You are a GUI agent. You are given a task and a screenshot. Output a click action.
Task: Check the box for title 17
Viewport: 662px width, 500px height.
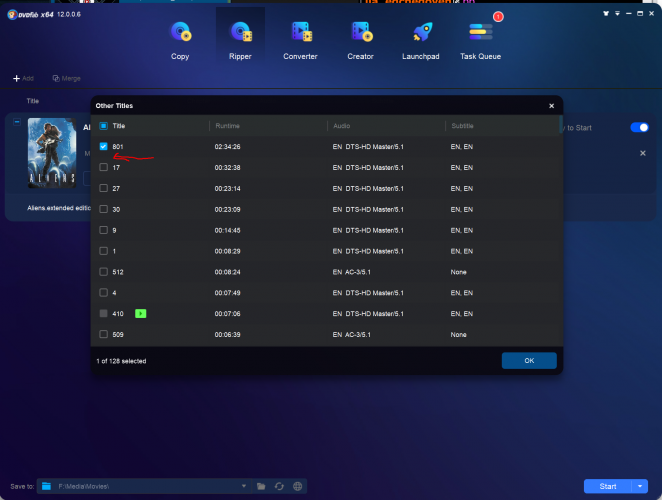tap(104, 167)
